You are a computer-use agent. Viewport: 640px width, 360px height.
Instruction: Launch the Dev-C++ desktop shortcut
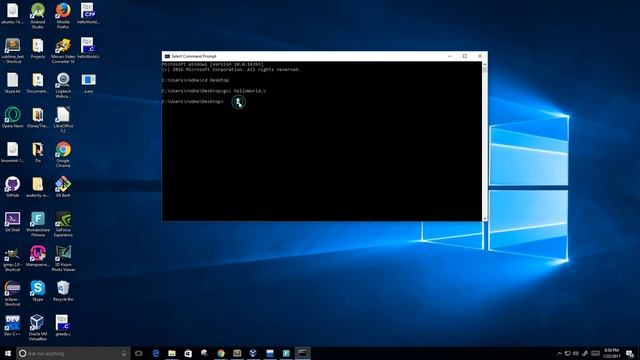(x=13, y=325)
